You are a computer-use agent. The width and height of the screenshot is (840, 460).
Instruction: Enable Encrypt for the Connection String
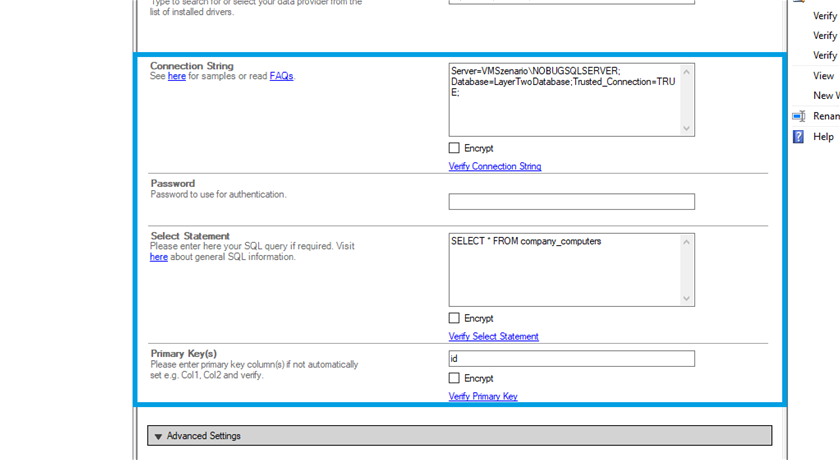tap(454, 148)
